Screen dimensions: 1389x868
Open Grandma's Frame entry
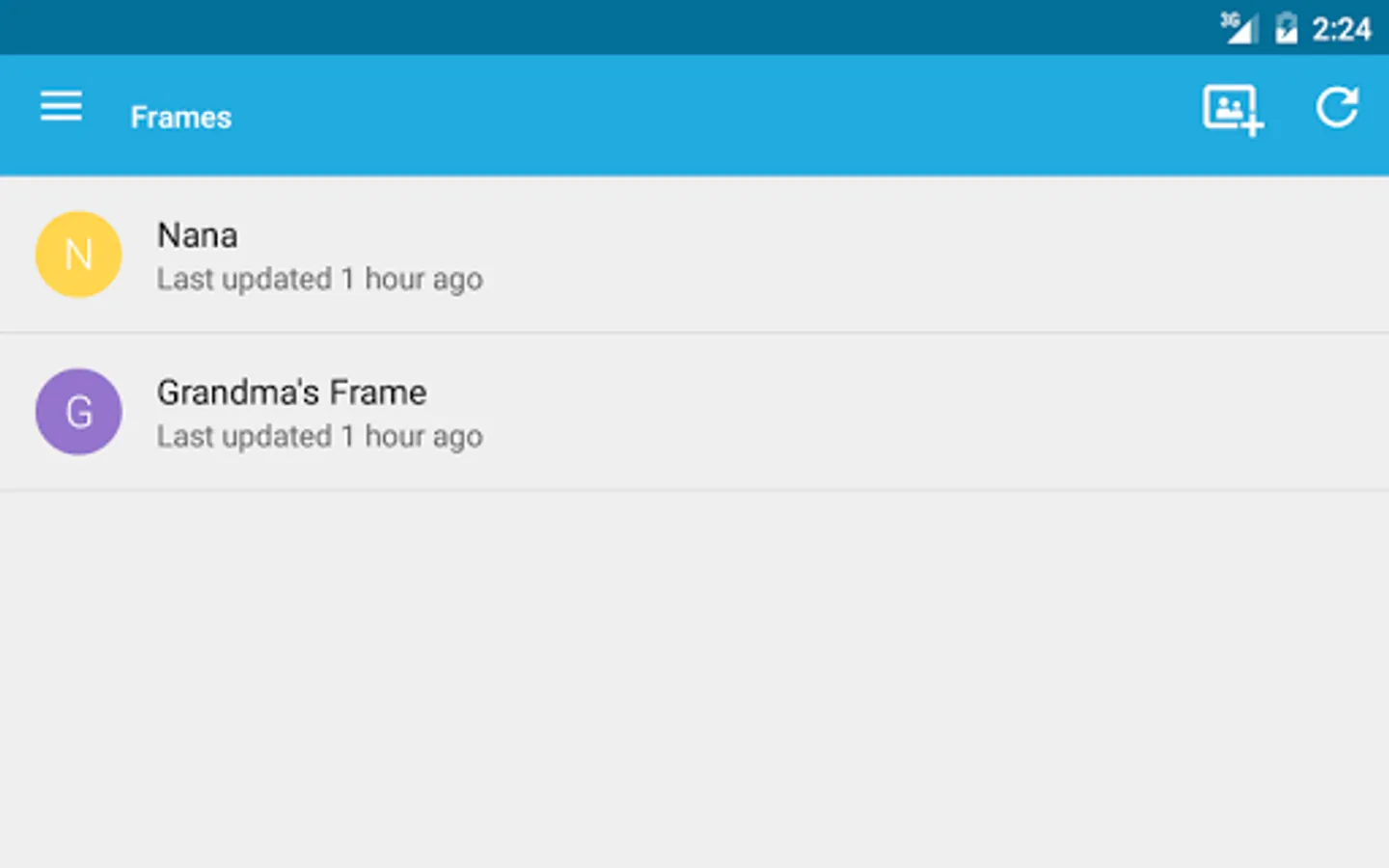tap(291, 393)
